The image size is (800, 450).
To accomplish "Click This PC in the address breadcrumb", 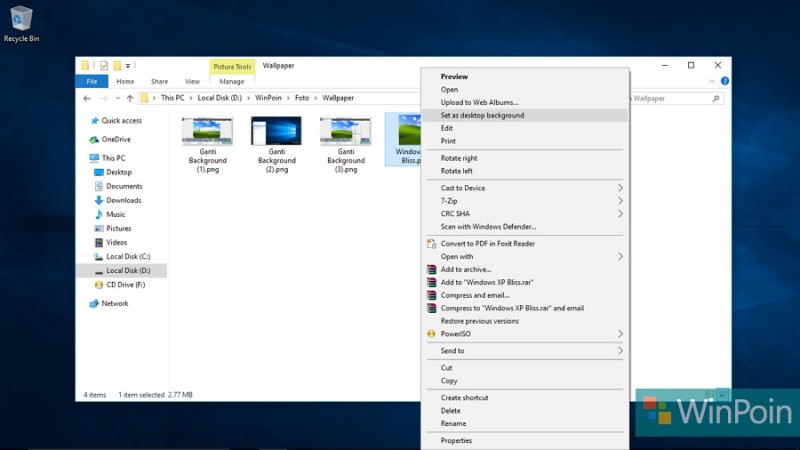I will tap(172, 98).
